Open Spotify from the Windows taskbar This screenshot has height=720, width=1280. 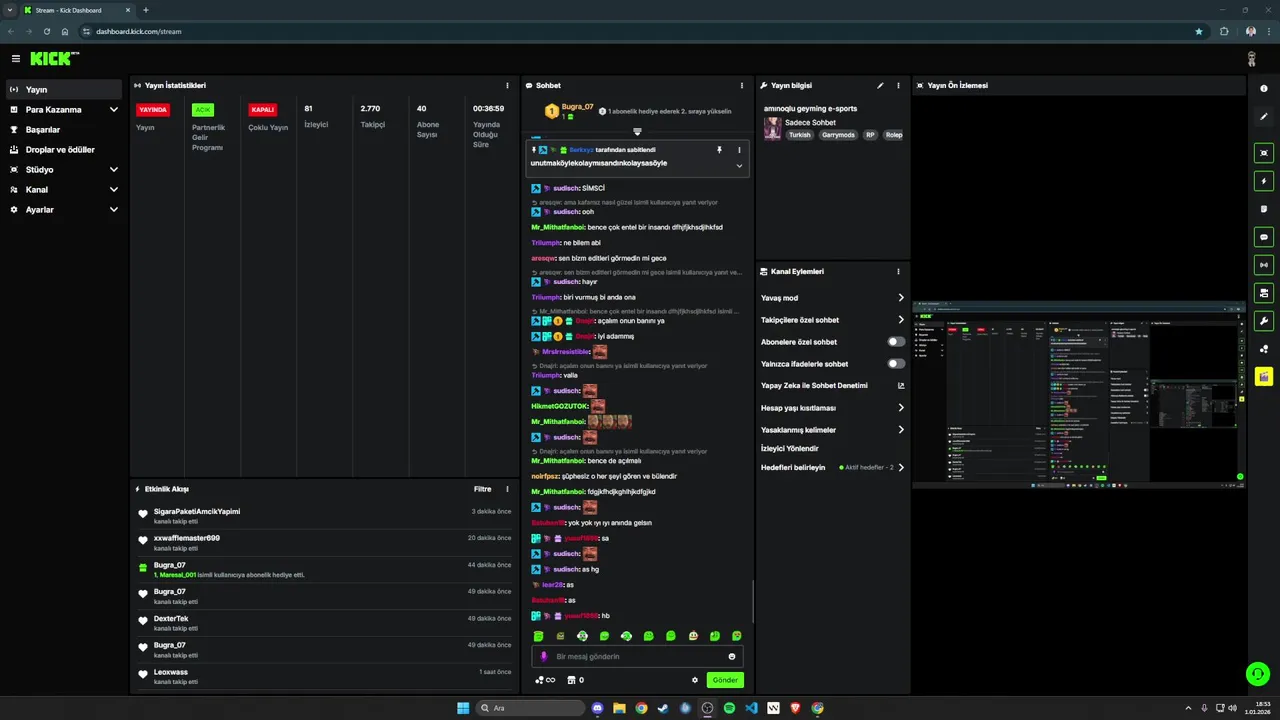tap(729, 708)
